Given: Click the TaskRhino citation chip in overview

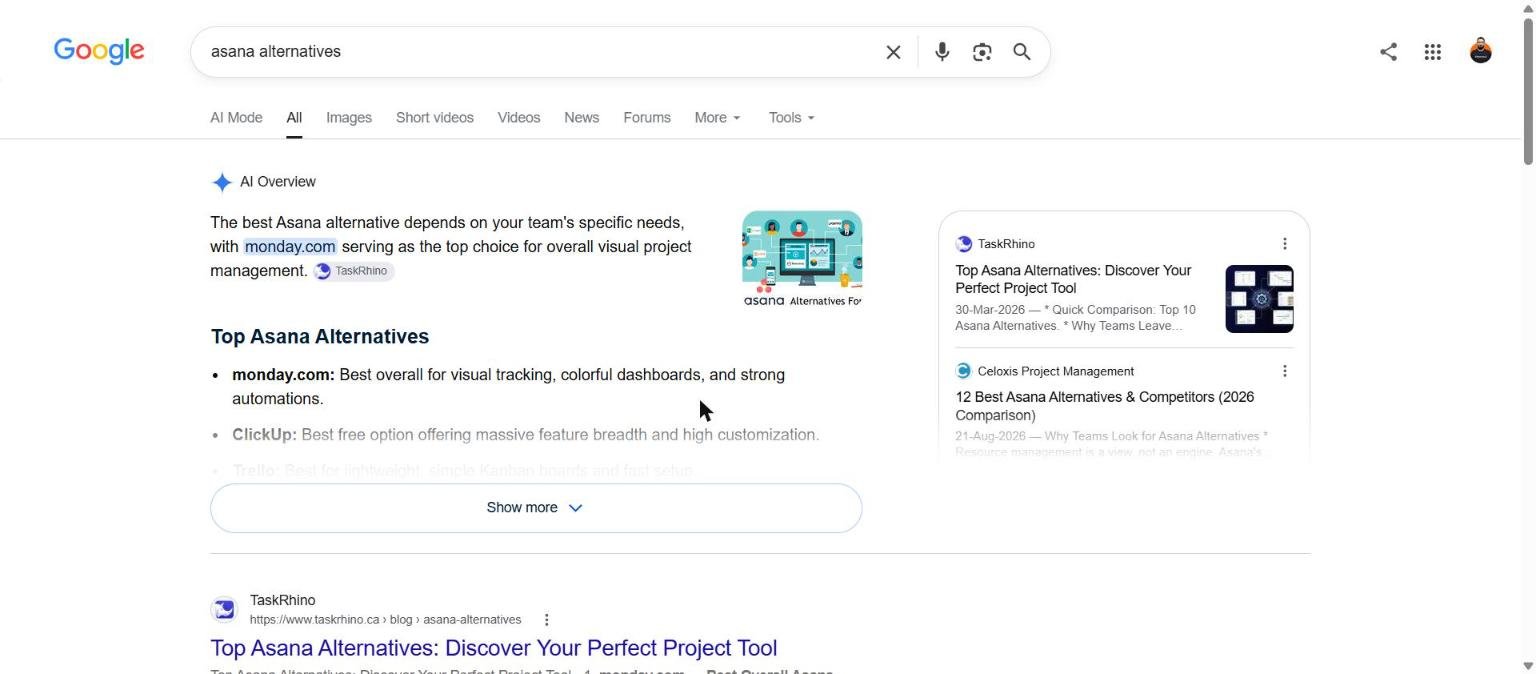Looking at the screenshot, I should (x=353, y=271).
